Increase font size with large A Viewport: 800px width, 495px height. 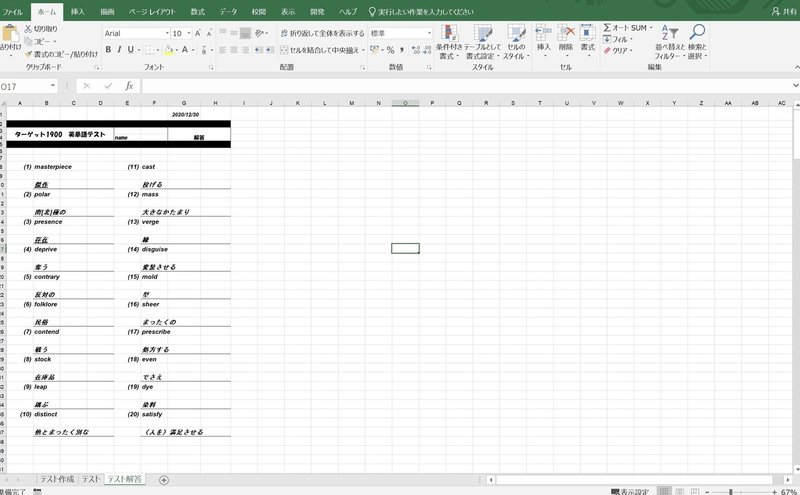tap(197, 33)
